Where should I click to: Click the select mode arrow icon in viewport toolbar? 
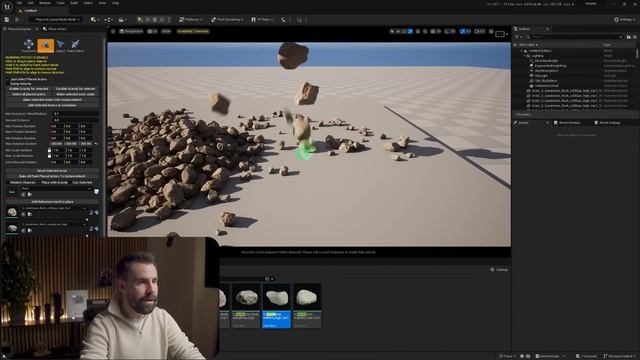[392, 31]
